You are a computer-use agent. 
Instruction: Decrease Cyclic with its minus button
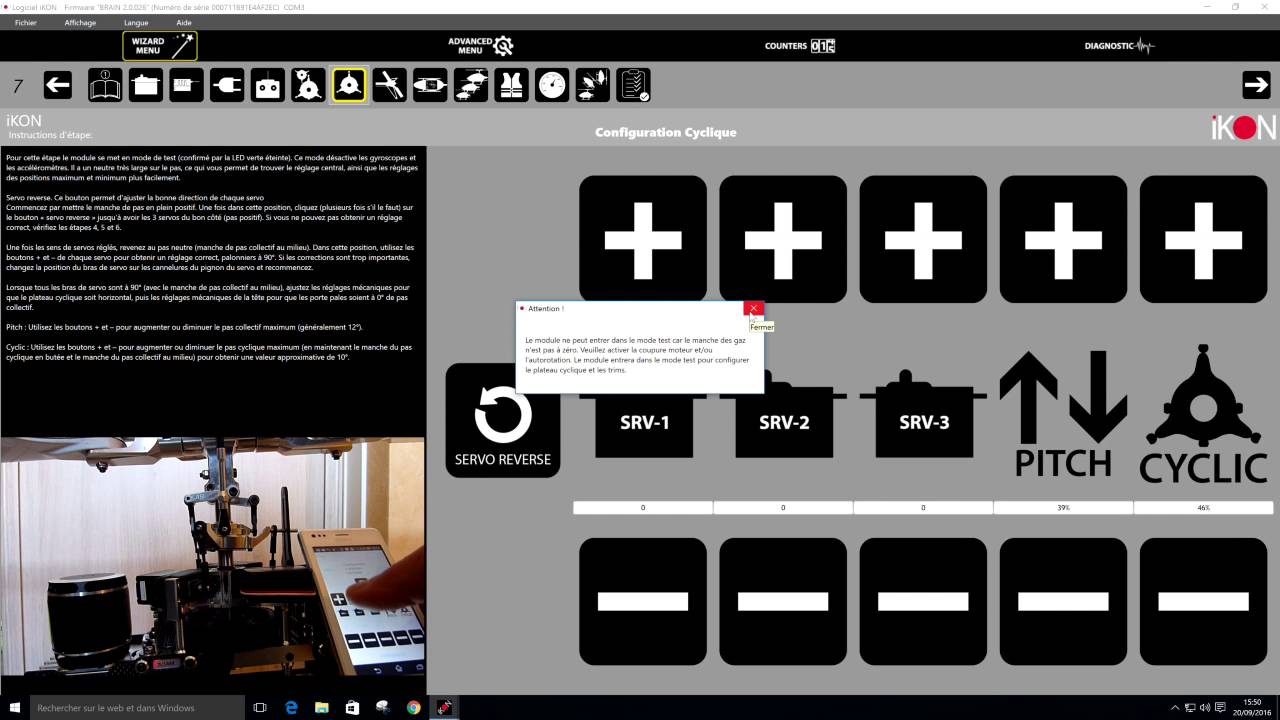[1203, 601]
